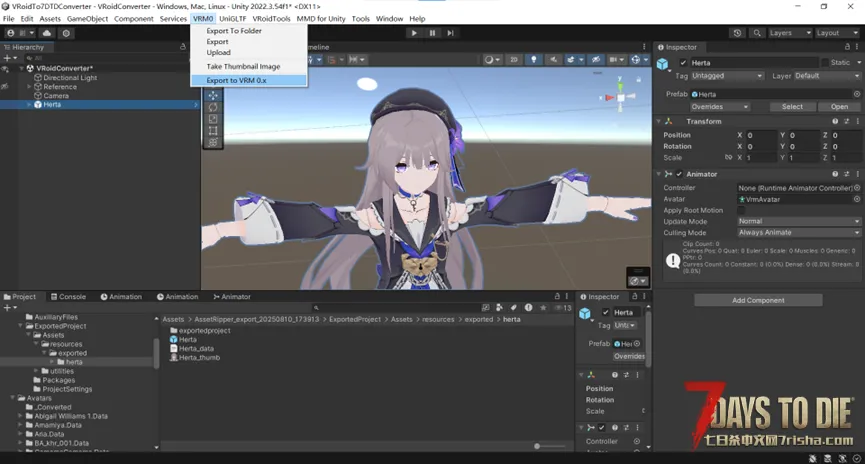Start Play mode

coord(414,33)
